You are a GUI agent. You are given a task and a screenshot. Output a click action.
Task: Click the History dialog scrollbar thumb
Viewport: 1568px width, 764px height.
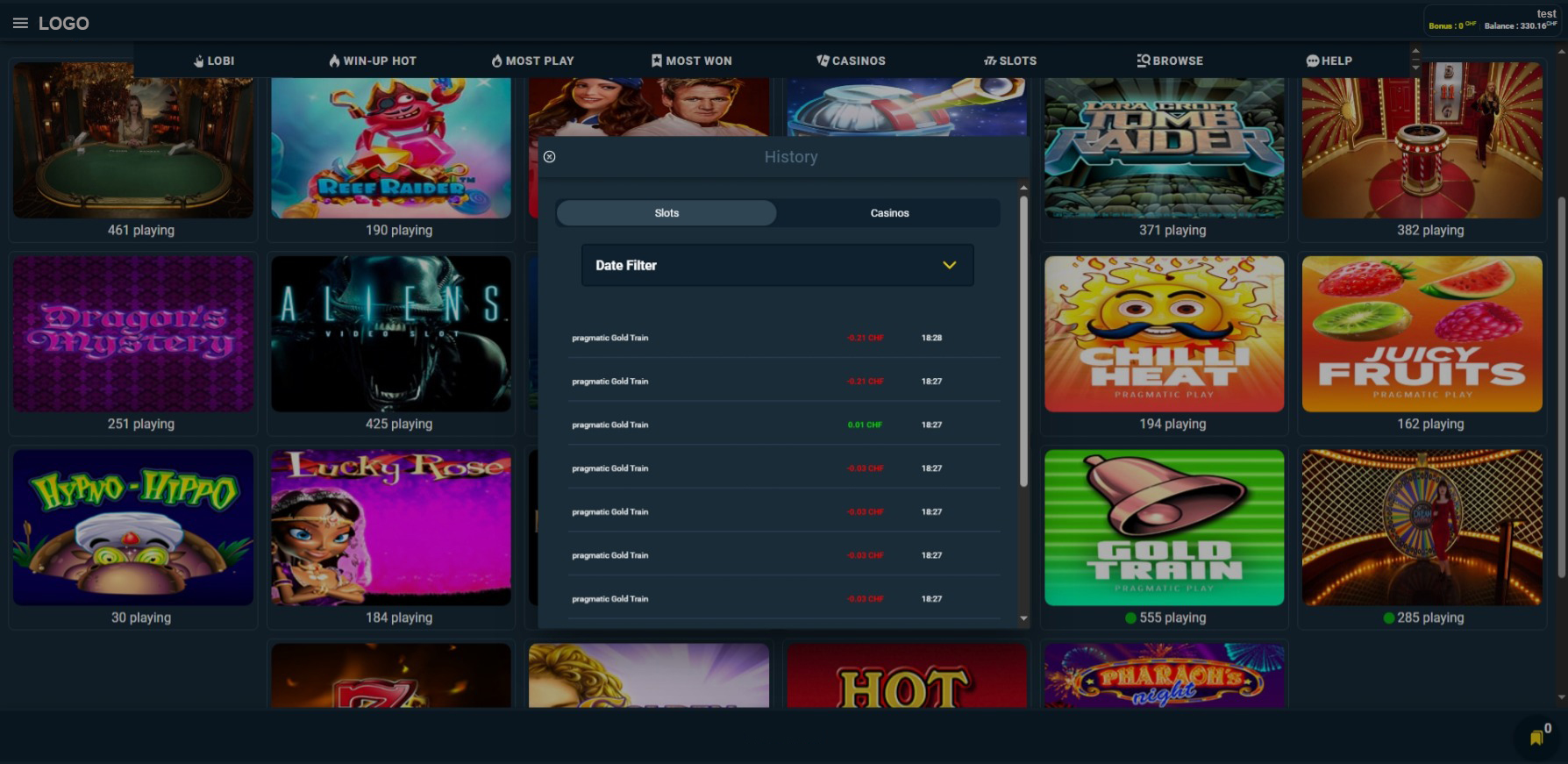[1023, 340]
